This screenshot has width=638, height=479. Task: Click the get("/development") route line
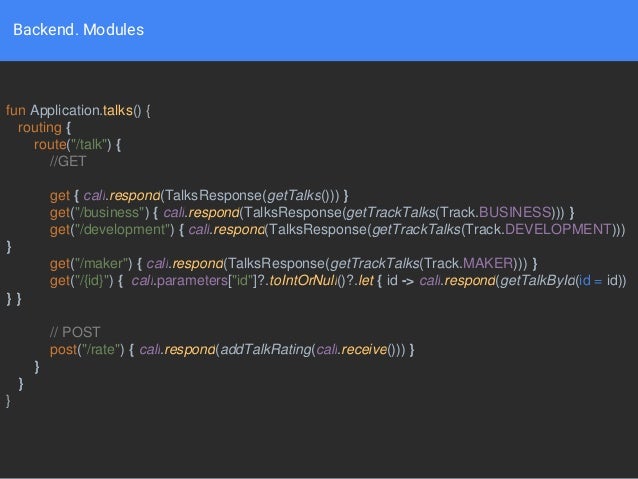[337, 230]
